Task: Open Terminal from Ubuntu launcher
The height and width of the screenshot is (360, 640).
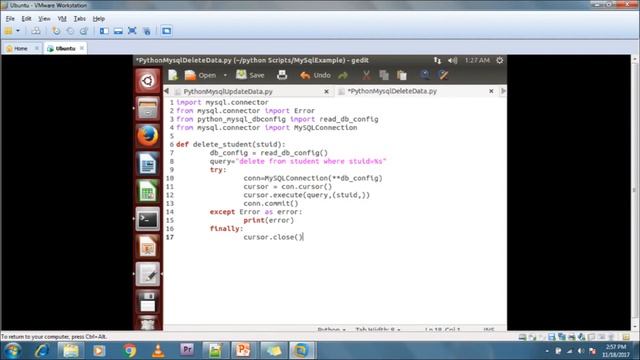Action: coord(147,219)
